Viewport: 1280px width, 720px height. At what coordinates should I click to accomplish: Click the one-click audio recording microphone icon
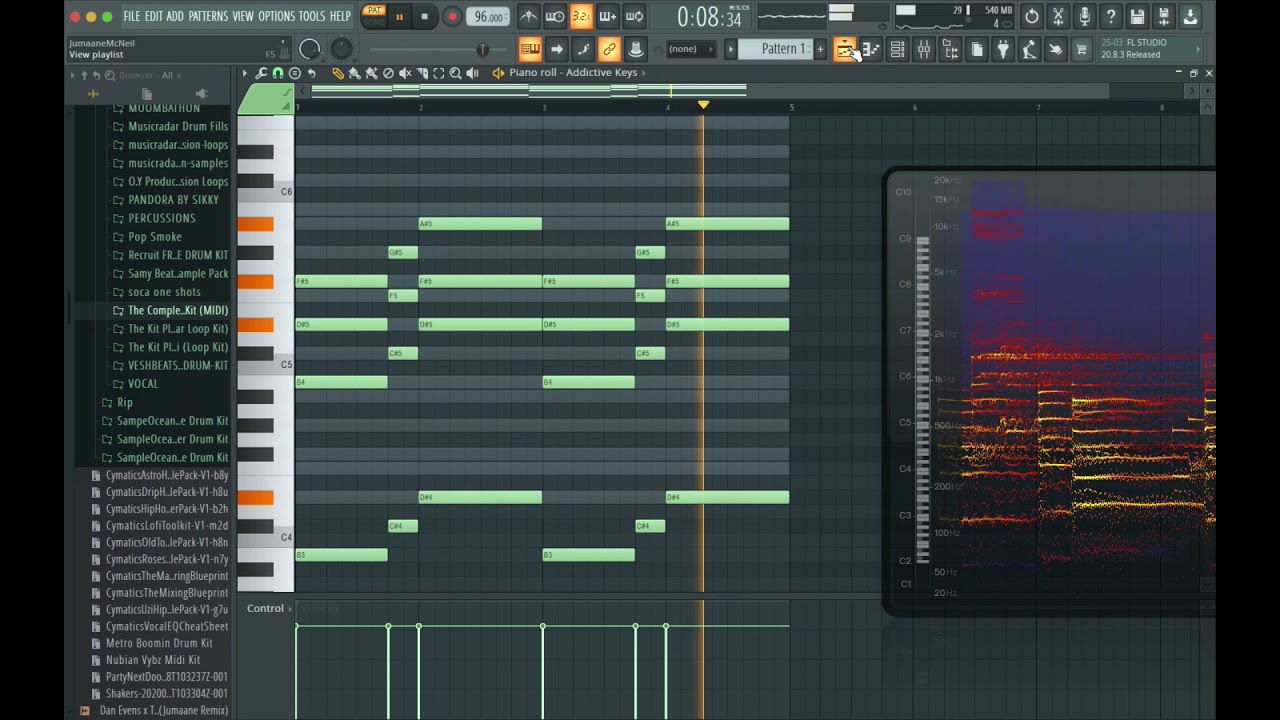point(1084,17)
